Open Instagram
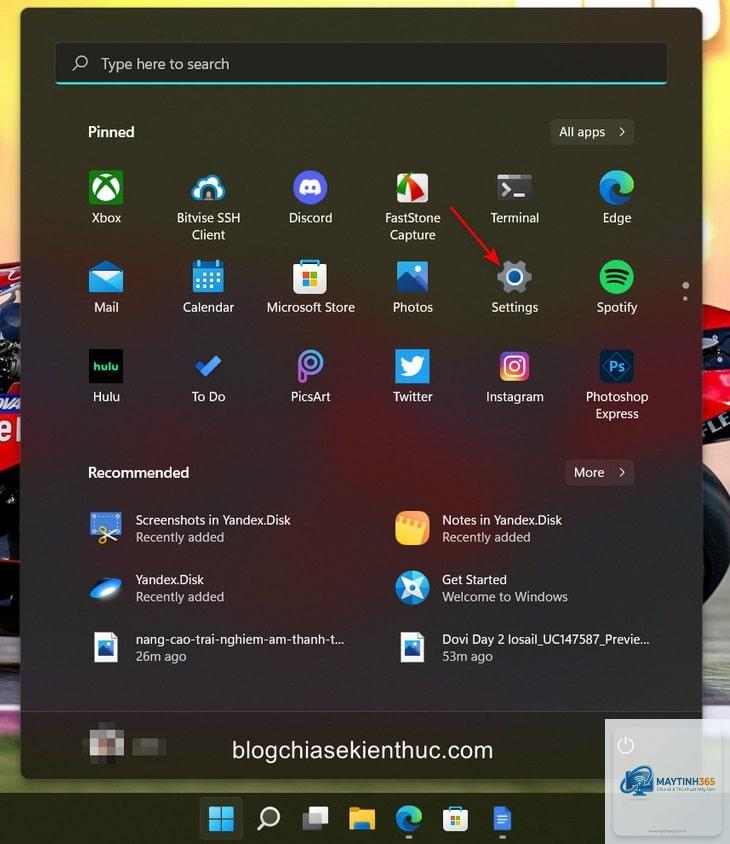 pos(514,376)
